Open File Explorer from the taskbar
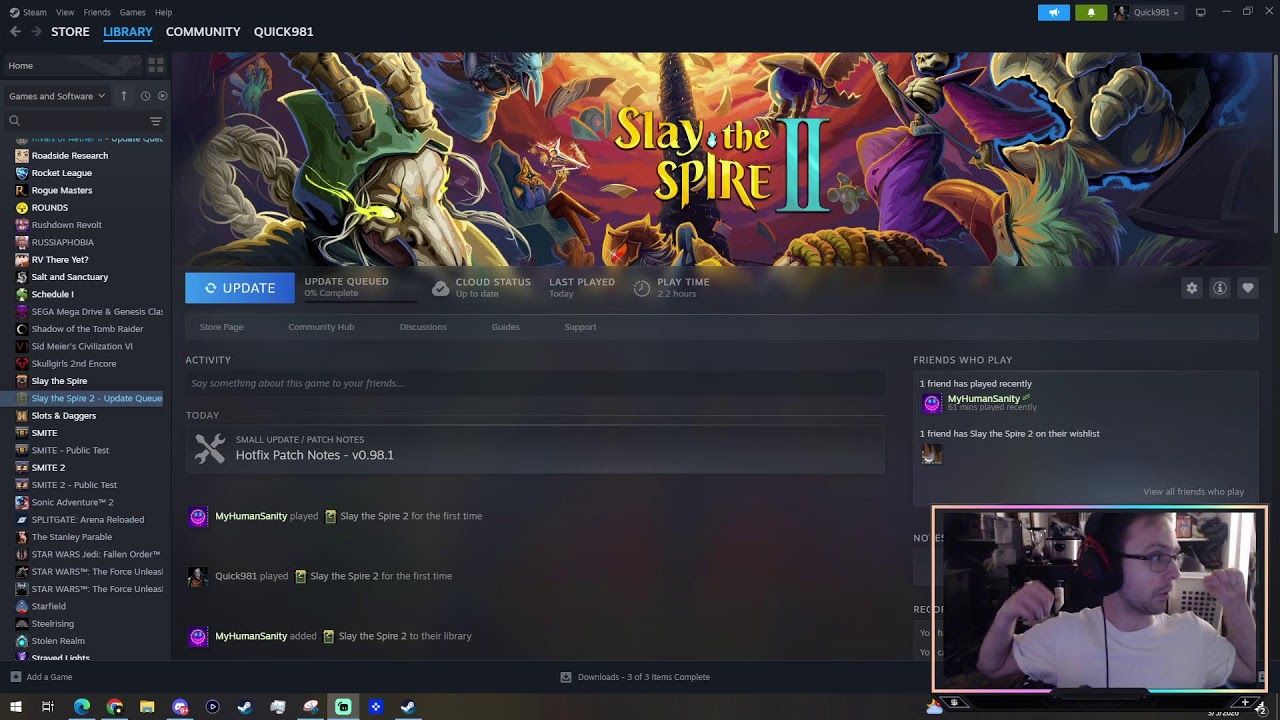Viewport: 1280px width, 720px height. tap(147, 707)
